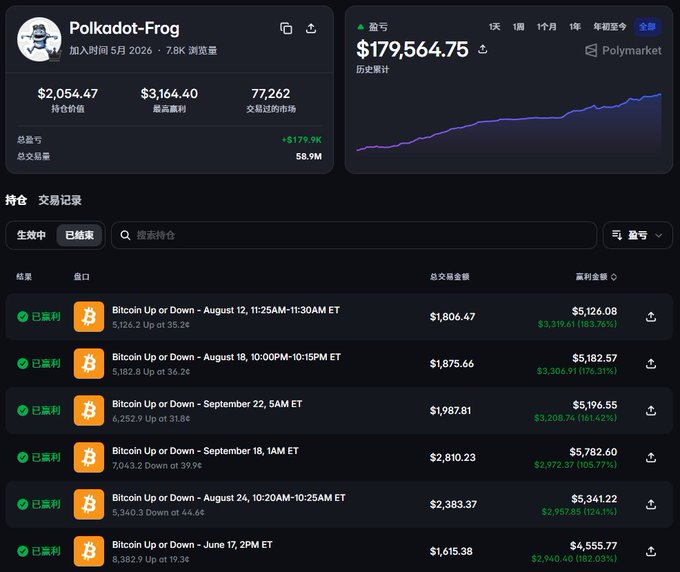Share the August 12 11:25AM market result

(651, 317)
